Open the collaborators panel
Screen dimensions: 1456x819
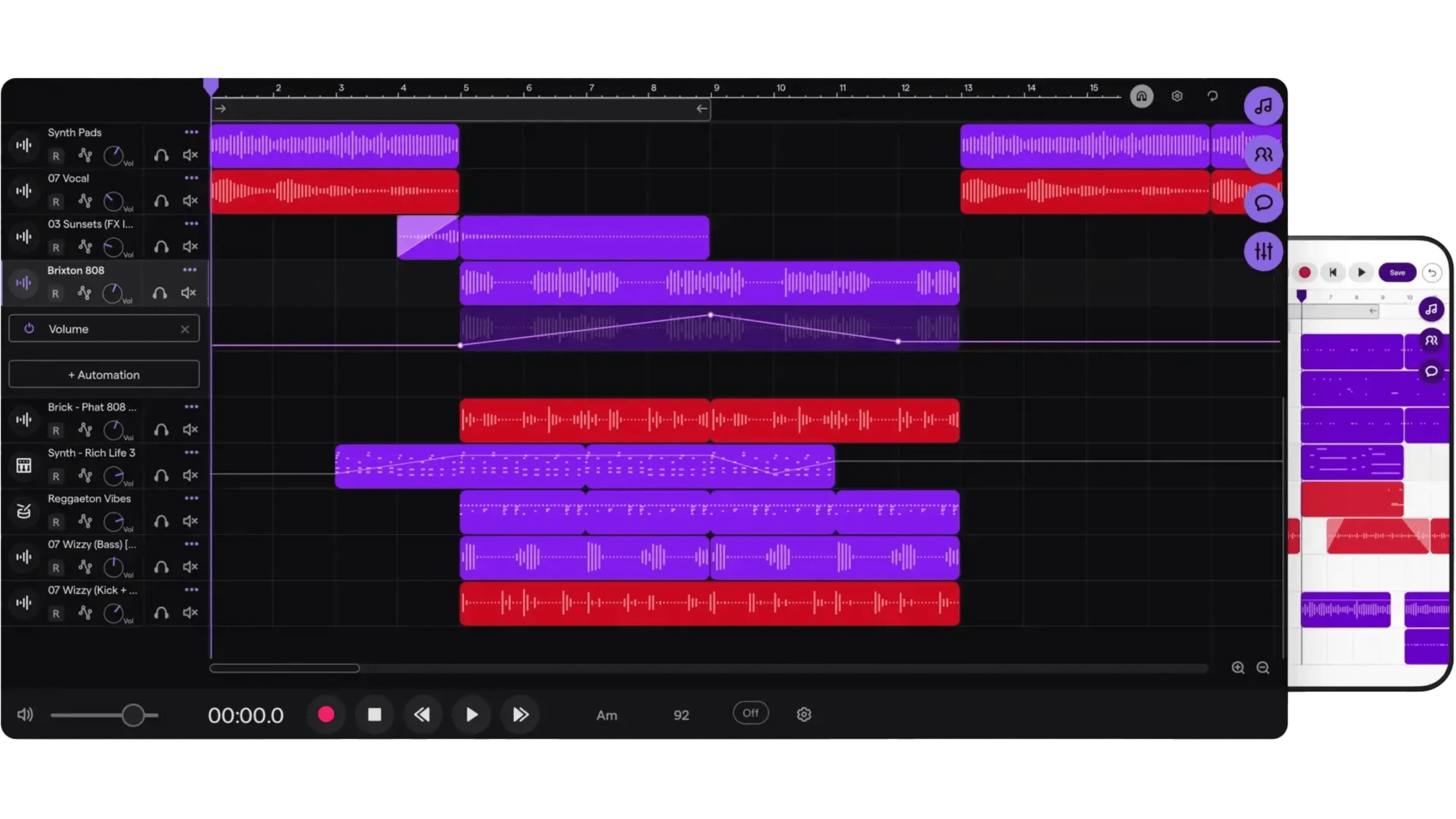click(x=1264, y=154)
